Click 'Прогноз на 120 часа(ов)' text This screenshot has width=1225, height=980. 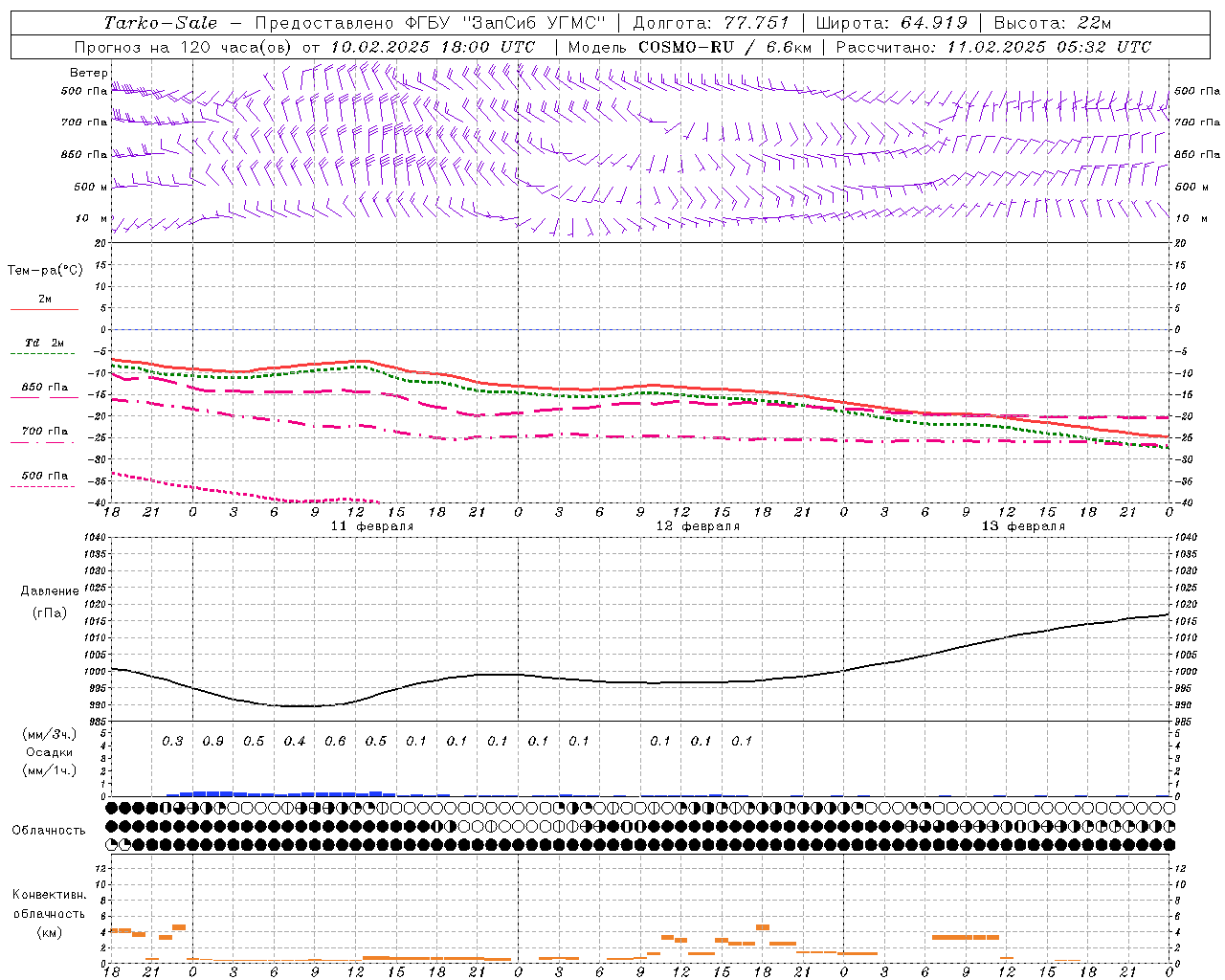[185, 47]
